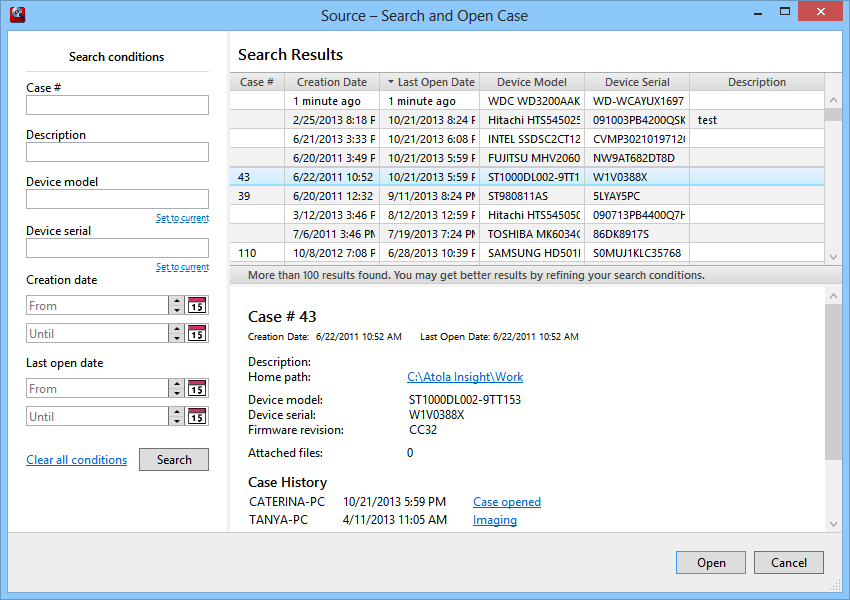This screenshot has height=600, width=850.
Task: Focus the Device model input field
Action: tap(117, 199)
